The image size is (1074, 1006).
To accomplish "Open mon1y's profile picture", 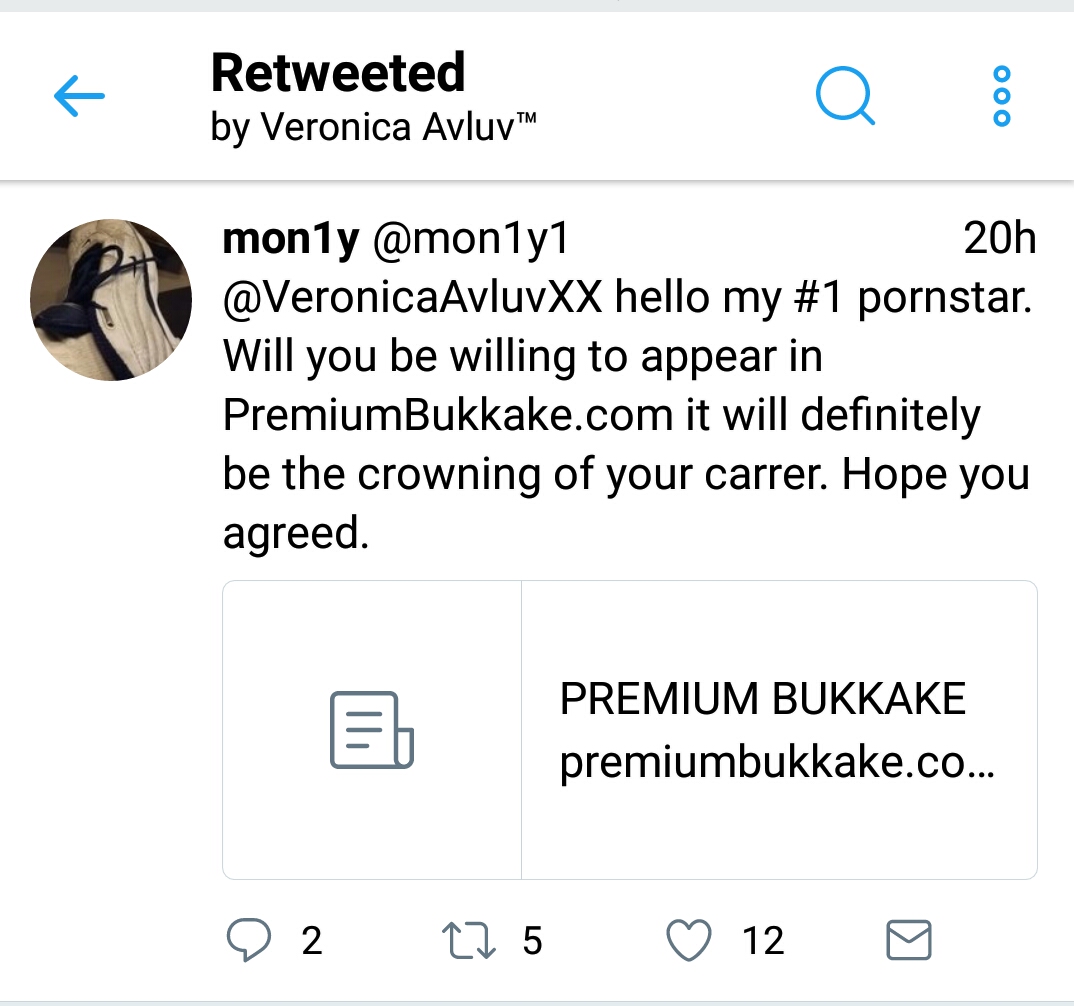I will coord(111,300).
